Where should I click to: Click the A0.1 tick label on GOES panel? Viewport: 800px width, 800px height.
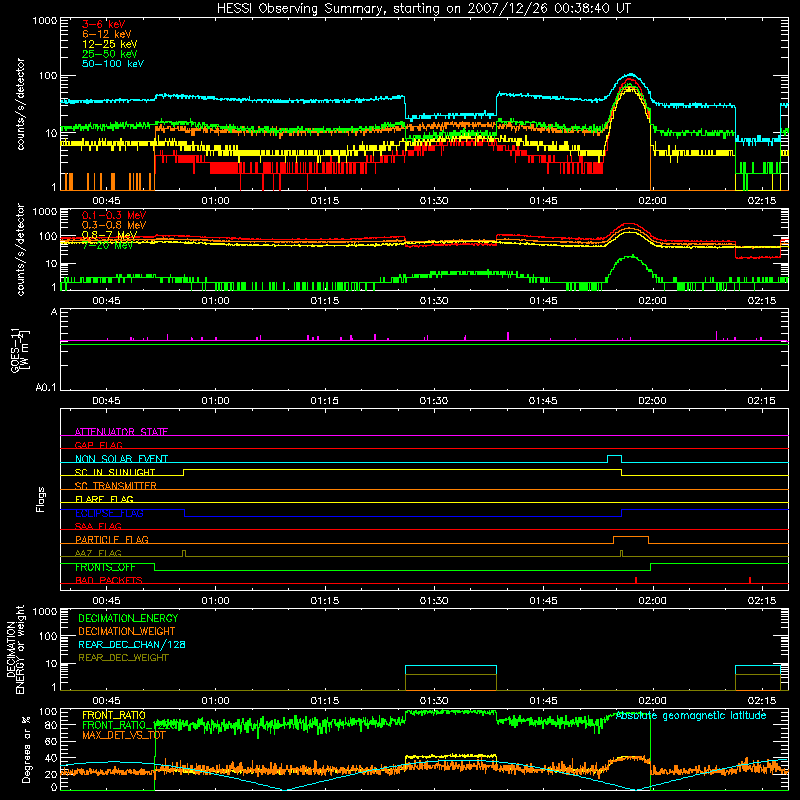point(46,388)
